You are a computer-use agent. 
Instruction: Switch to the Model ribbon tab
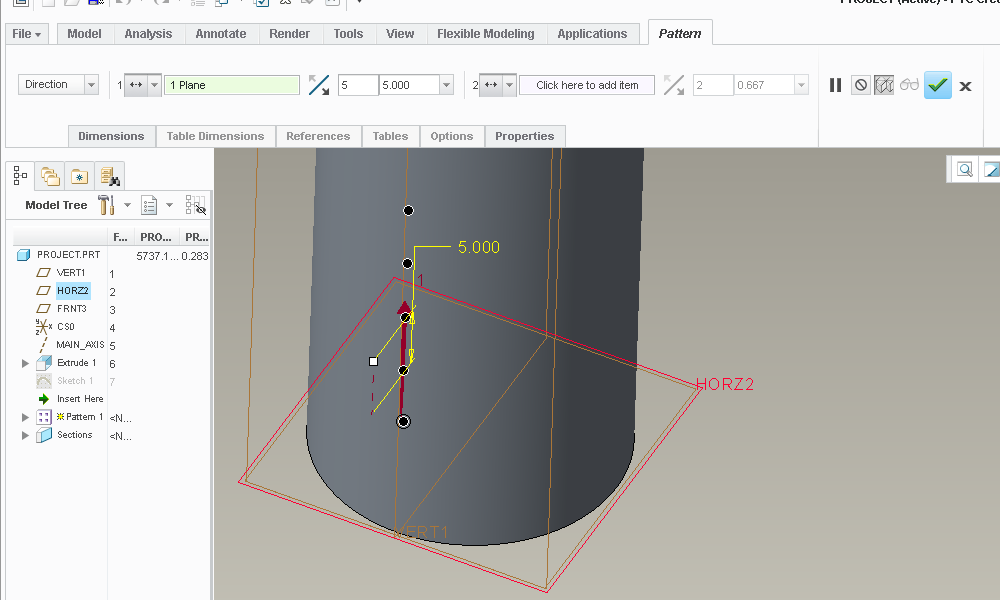click(84, 34)
